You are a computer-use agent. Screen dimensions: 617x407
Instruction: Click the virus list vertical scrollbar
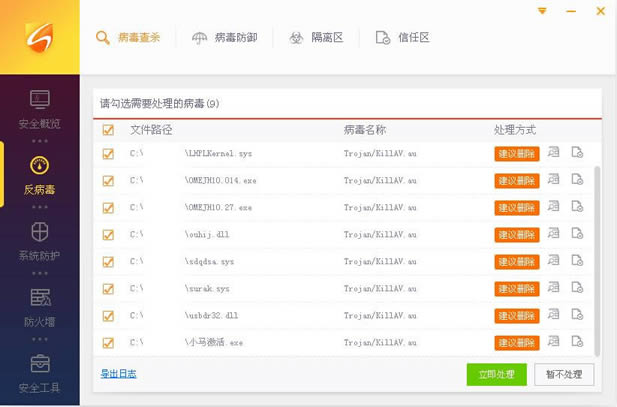pyautogui.click(x=598, y=250)
